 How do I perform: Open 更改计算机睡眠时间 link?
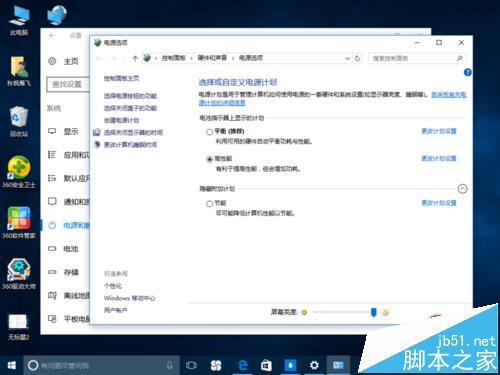click(130, 145)
